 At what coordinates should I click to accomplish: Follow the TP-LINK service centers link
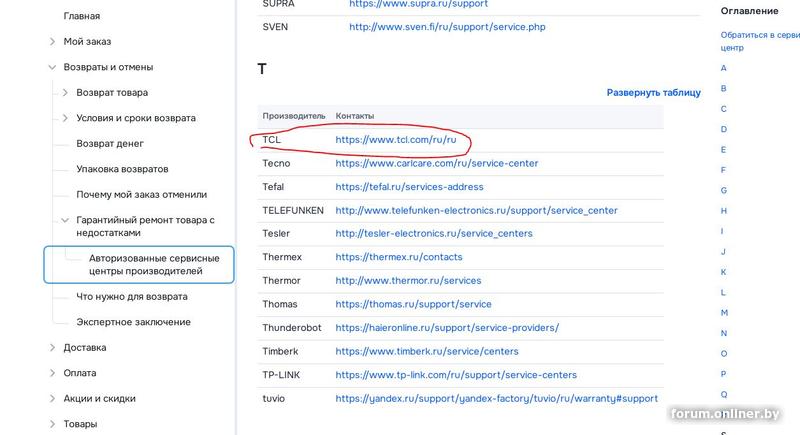click(456, 375)
